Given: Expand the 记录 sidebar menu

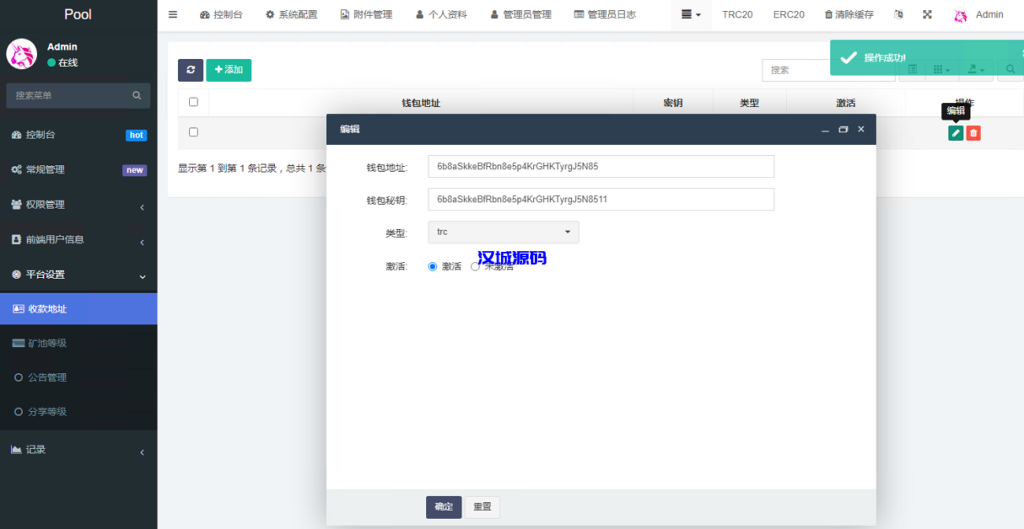Looking at the screenshot, I should coord(78,450).
